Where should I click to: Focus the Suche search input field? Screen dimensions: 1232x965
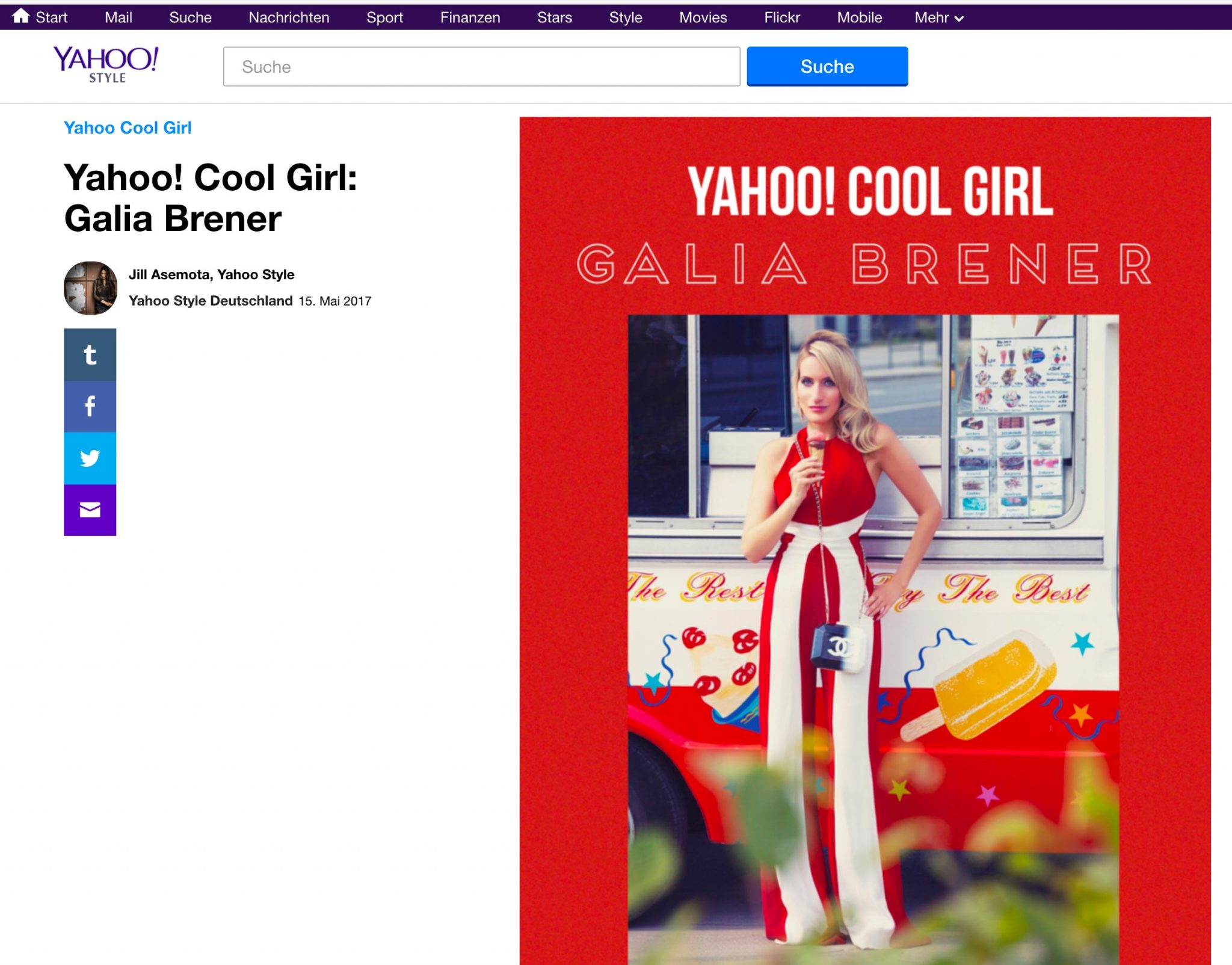point(481,66)
